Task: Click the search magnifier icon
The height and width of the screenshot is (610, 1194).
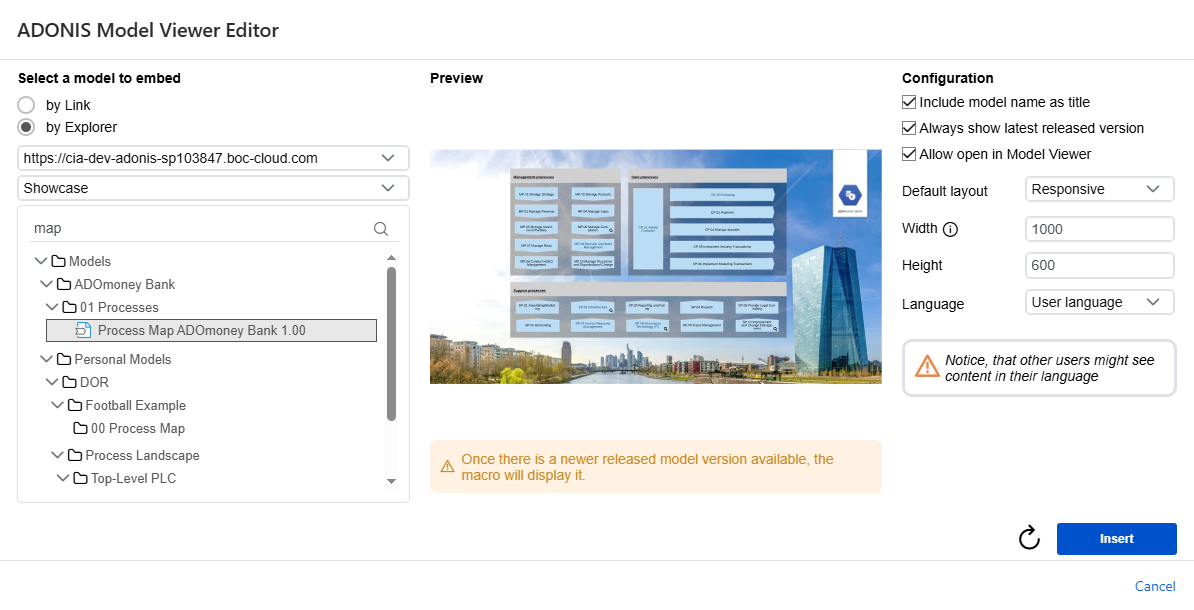Action: click(381, 228)
